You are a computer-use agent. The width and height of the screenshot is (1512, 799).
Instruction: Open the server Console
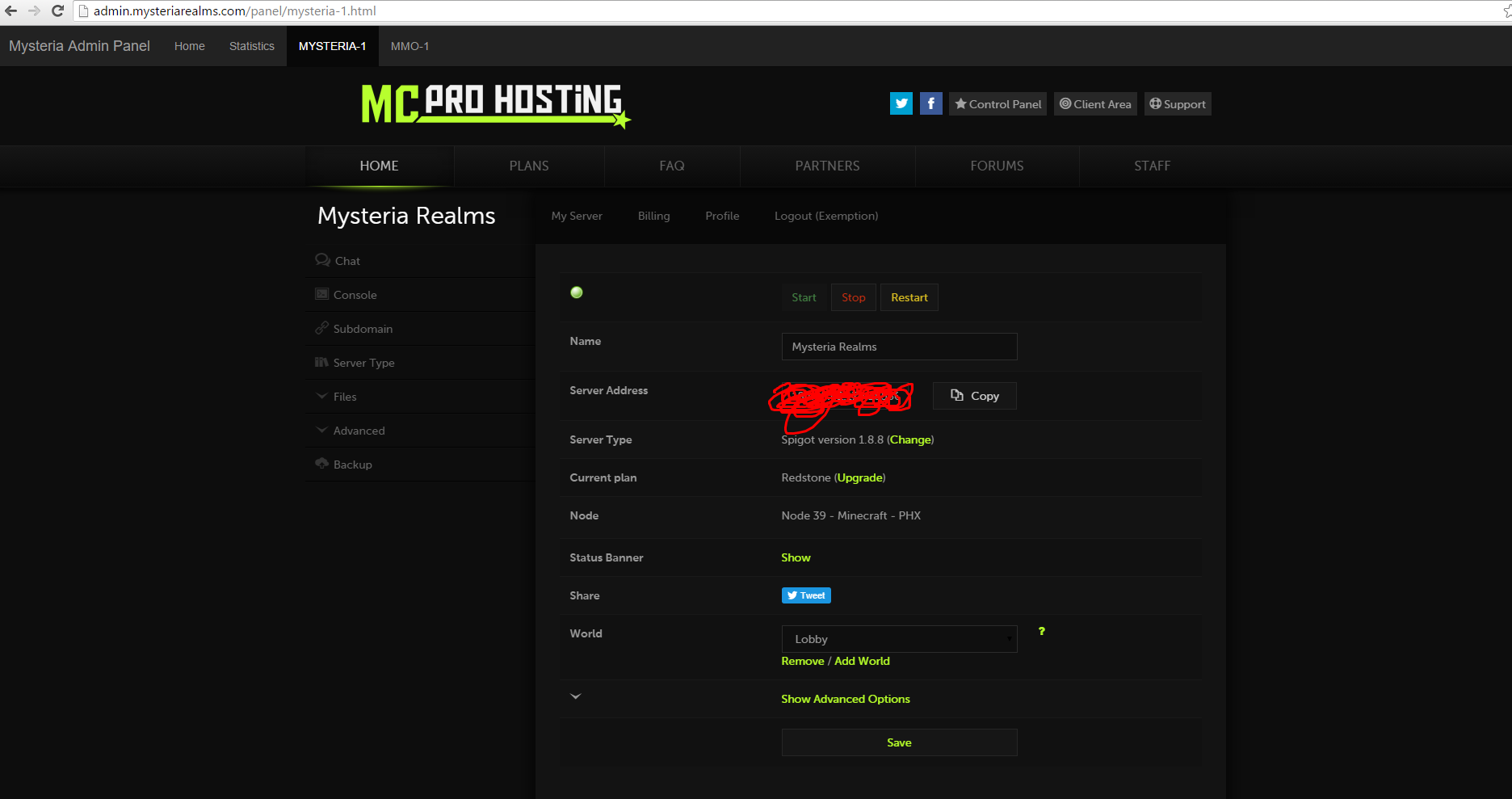coord(355,294)
